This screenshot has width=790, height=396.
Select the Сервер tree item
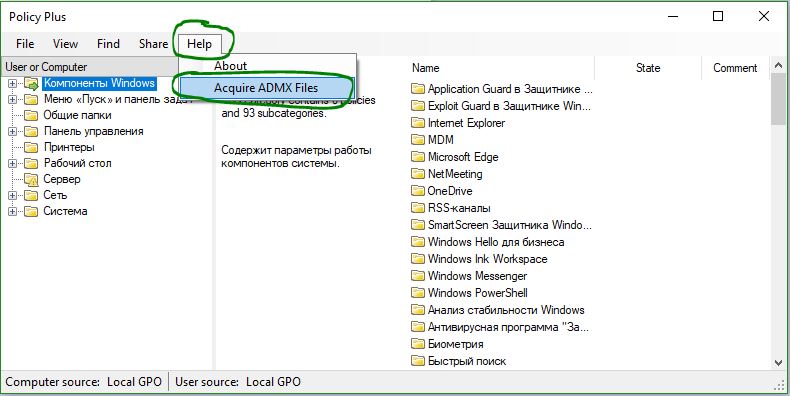[x=61, y=179]
